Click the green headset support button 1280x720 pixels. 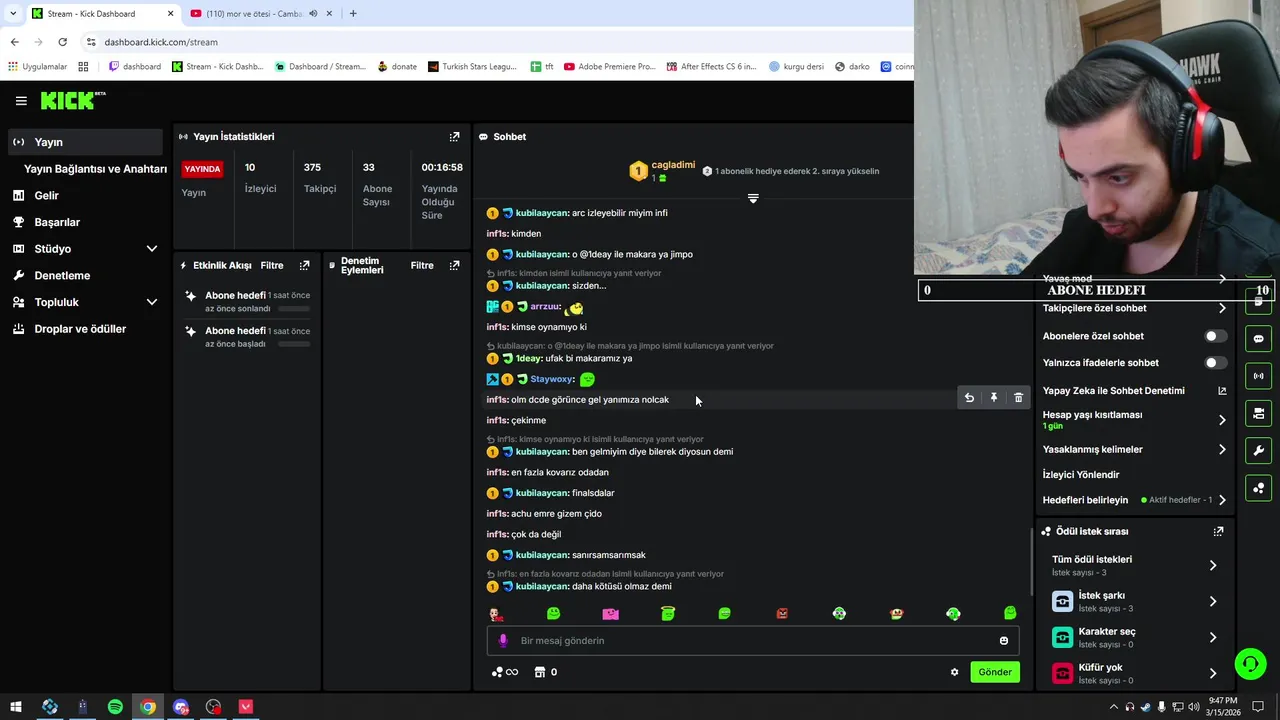(x=1249, y=663)
